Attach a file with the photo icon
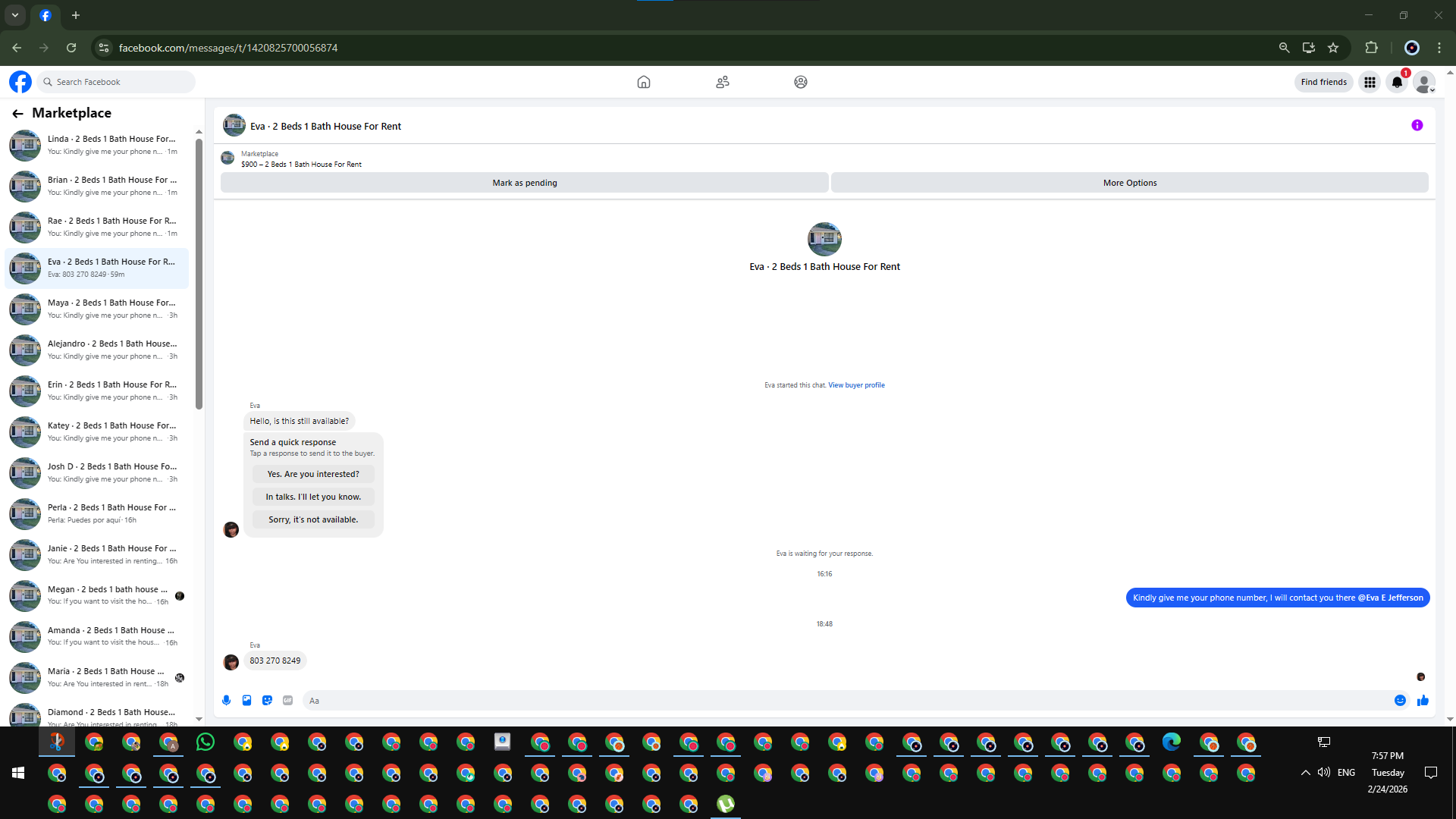 (x=246, y=701)
